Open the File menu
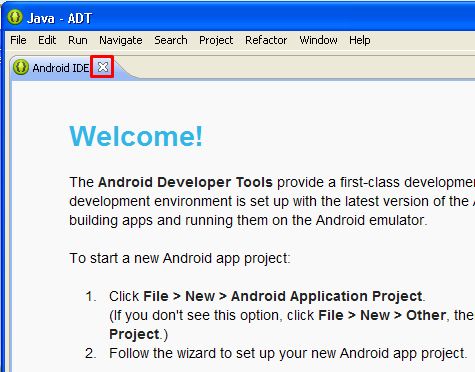The height and width of the screenshot is (372, 475). (x=18, y=40)
